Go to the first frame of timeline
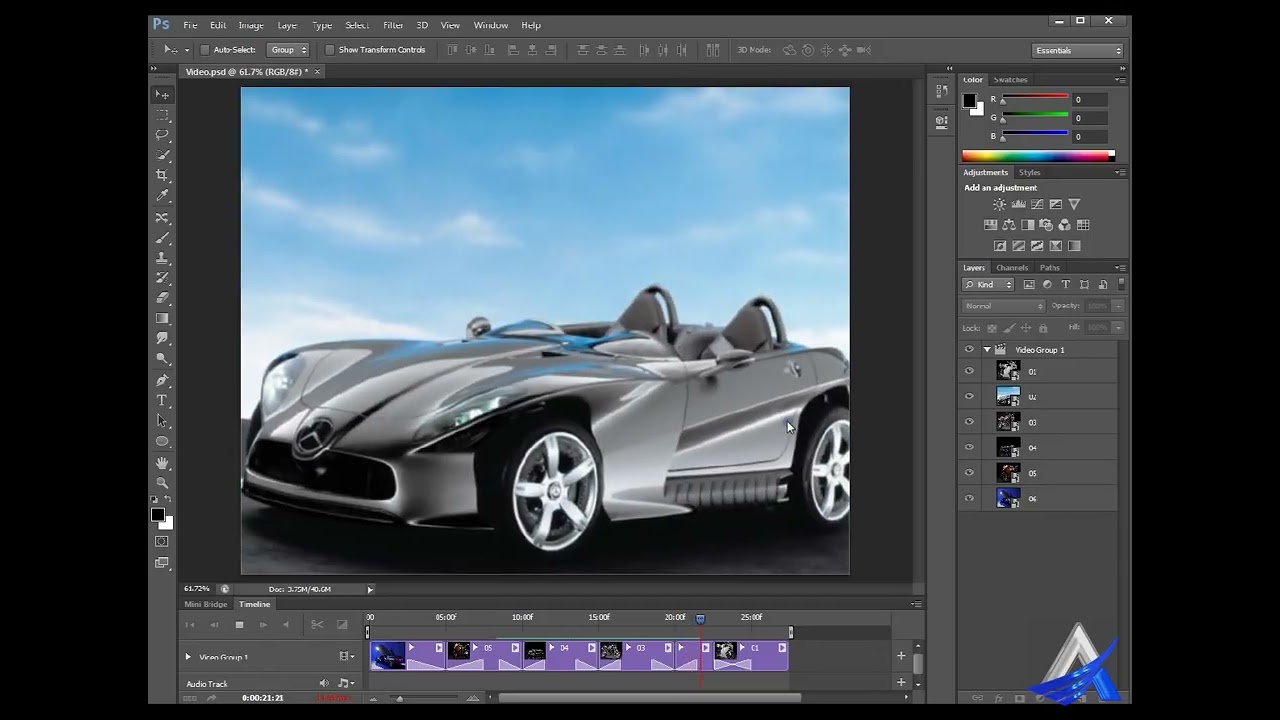The image size is (1280, 720). 190,625
